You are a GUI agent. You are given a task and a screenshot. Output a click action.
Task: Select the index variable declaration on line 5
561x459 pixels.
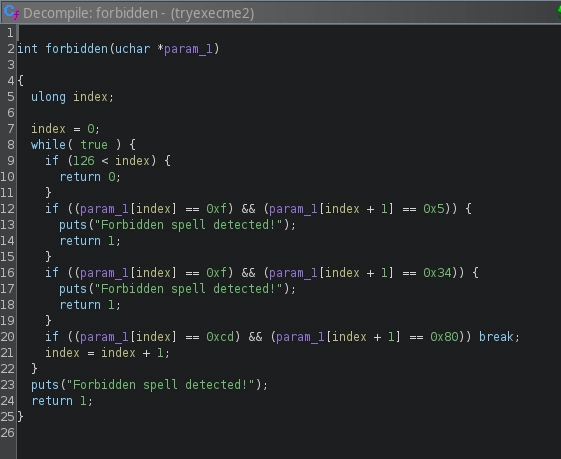91,97
